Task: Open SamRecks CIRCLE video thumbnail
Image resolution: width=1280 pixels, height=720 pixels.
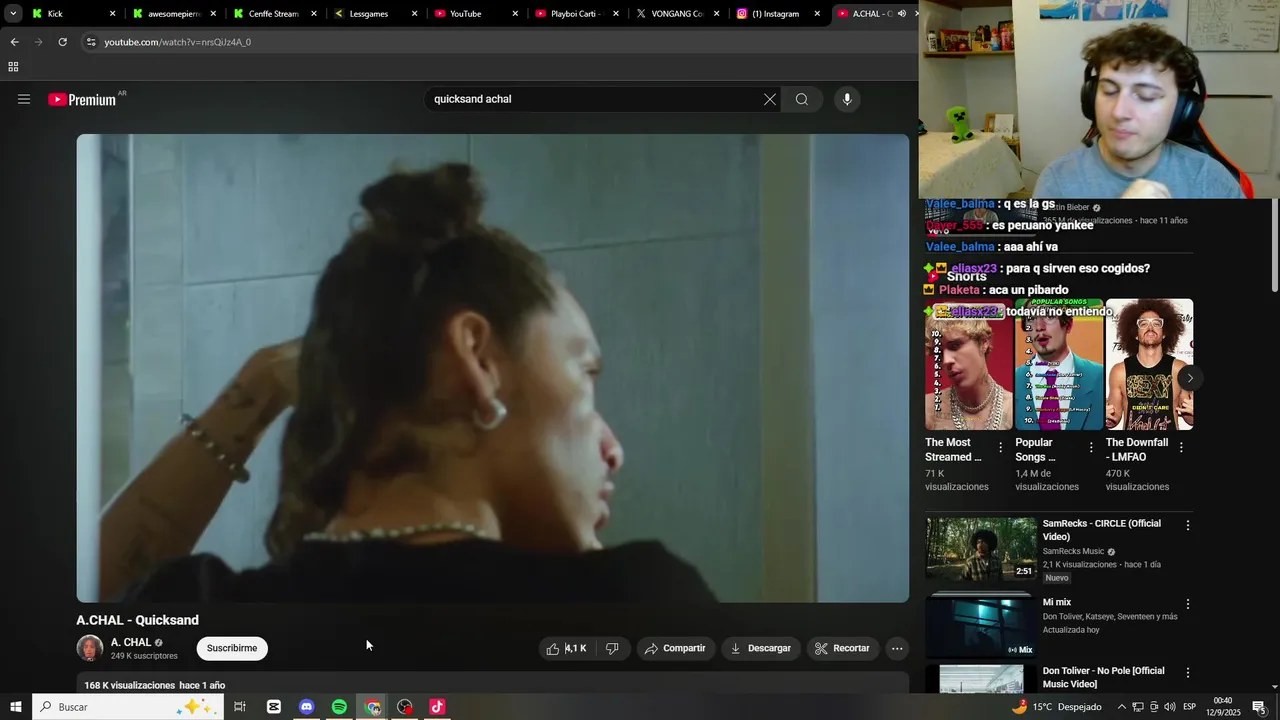Action: [981, 549]
